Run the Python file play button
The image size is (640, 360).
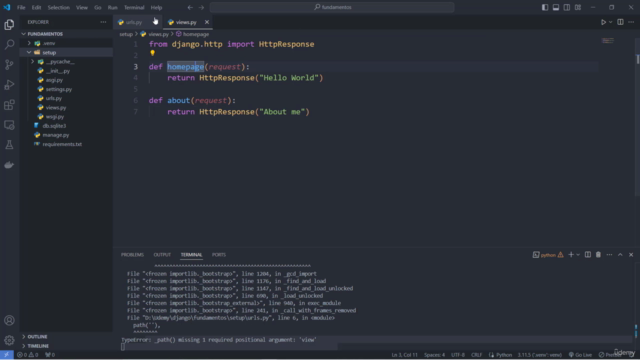(603, 22)
